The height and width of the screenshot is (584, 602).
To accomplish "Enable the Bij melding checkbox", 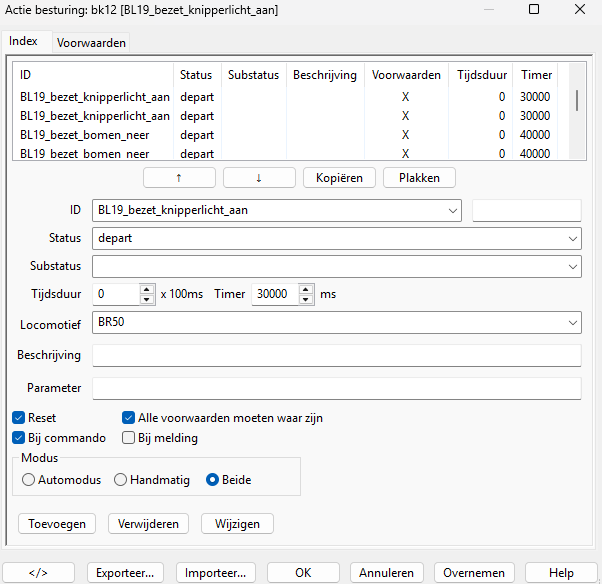I will [128, 438].
